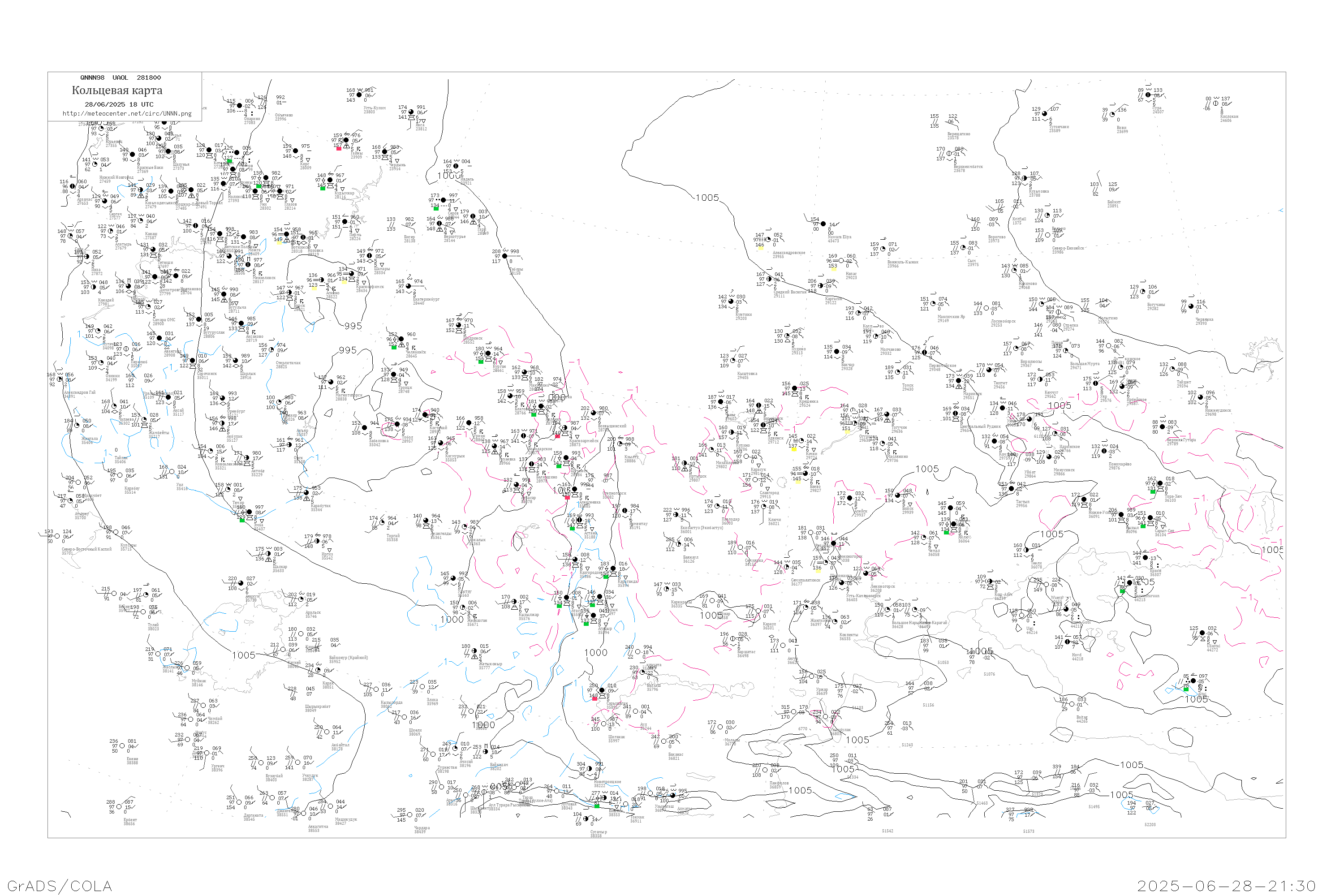This screenshot has width=1344, height=896.
Task: Click the Тура station circle symbol
Action: (x=1148, y=95)
